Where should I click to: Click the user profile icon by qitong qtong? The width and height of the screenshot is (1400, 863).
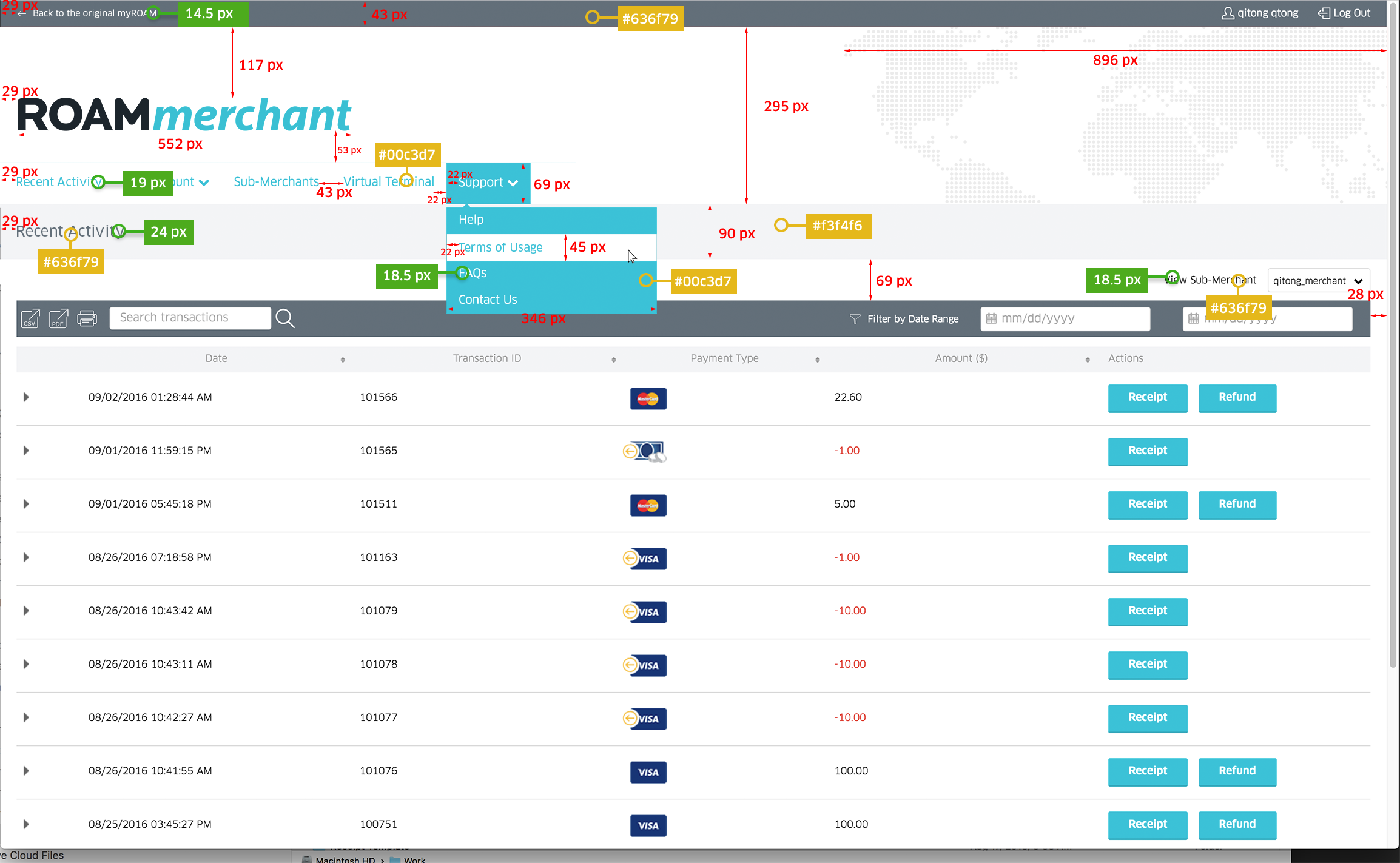(1228, 13)
